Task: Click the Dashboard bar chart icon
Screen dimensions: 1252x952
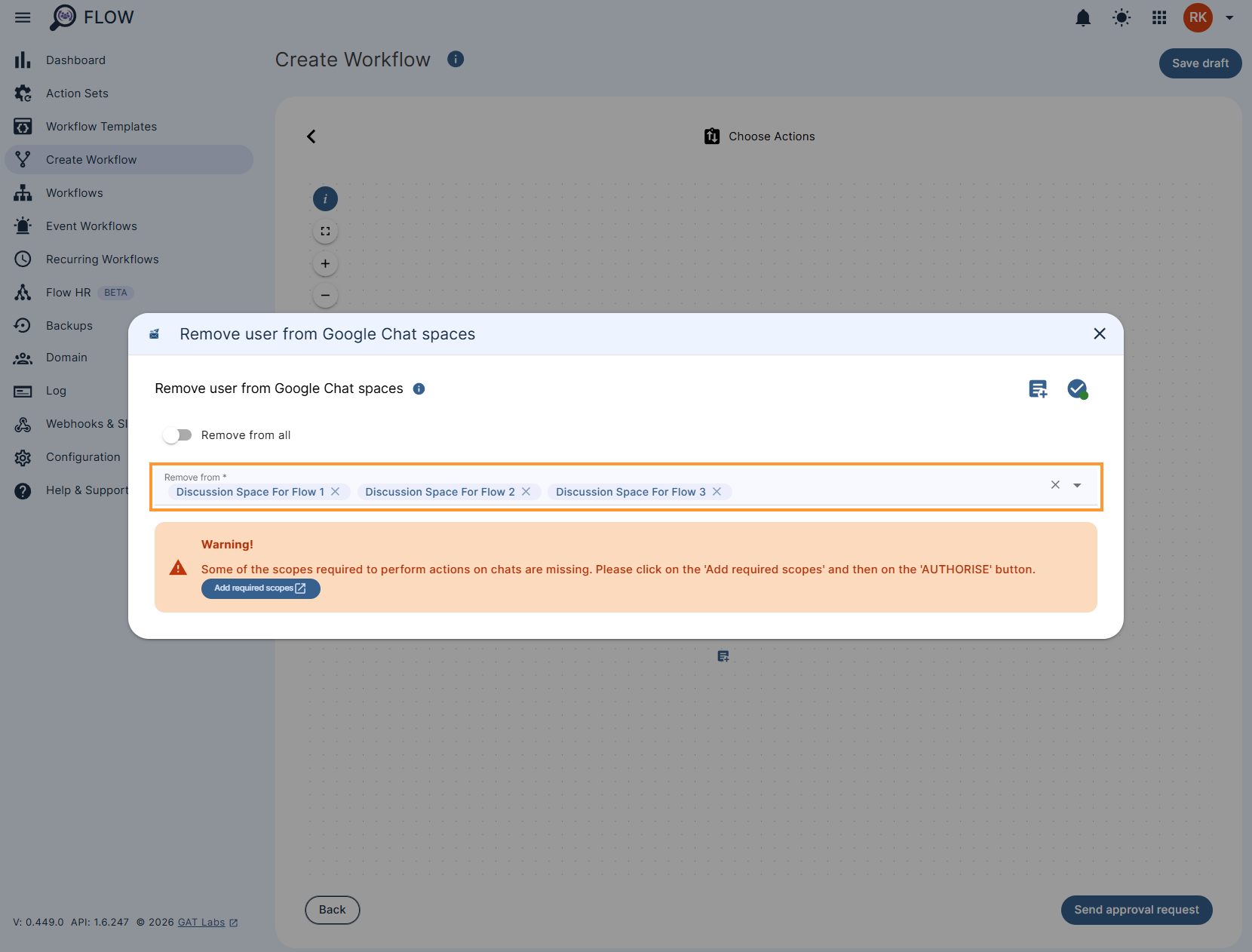Action: [x=23, y=60]
